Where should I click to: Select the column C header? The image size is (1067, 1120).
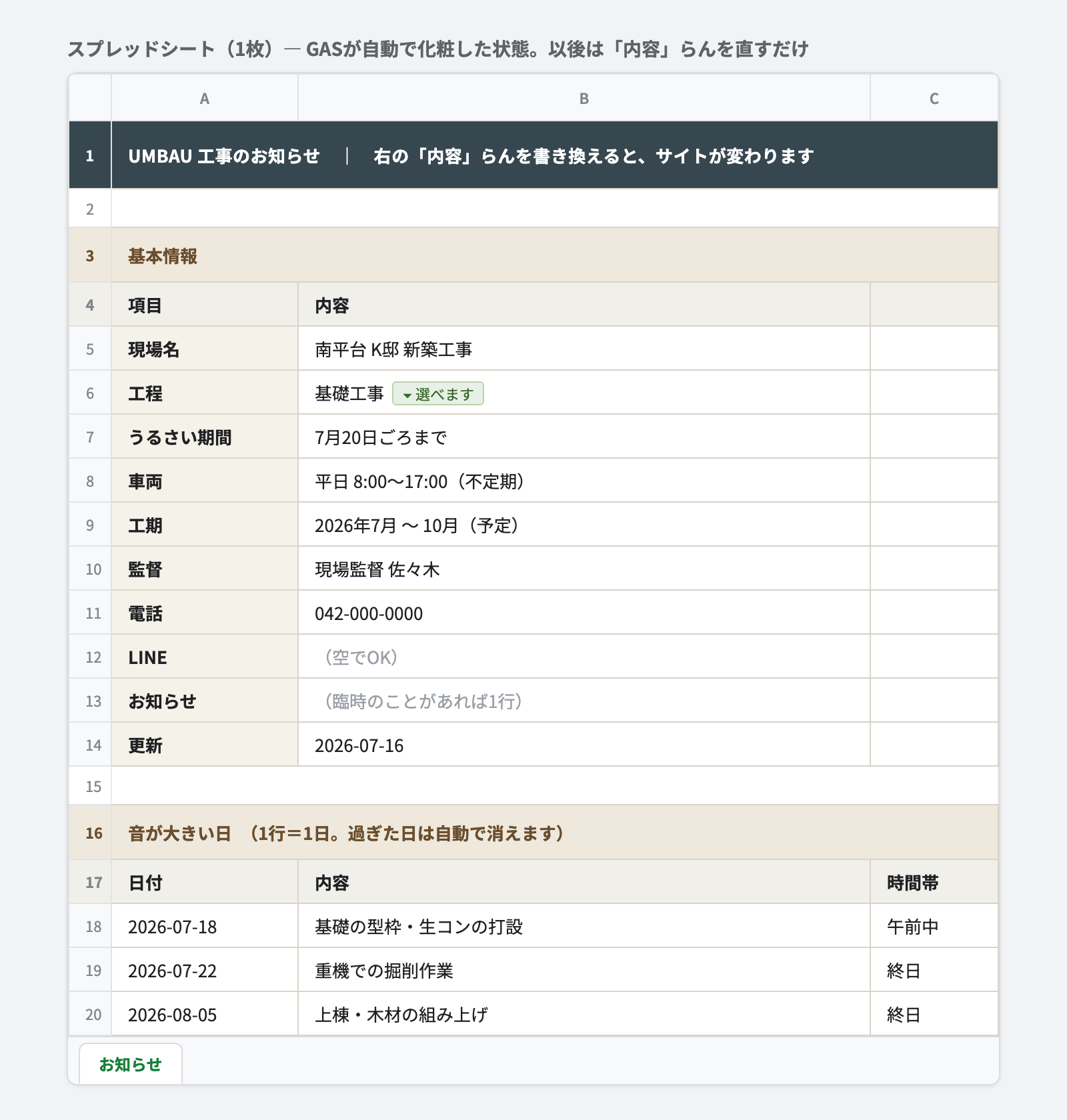(x=934, y=99)
